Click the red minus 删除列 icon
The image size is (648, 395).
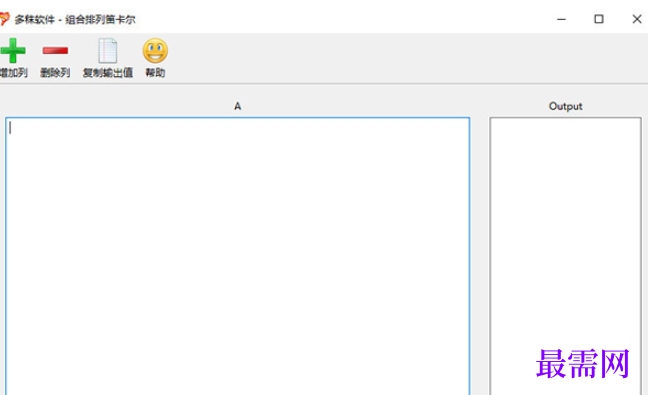point(55,50)
